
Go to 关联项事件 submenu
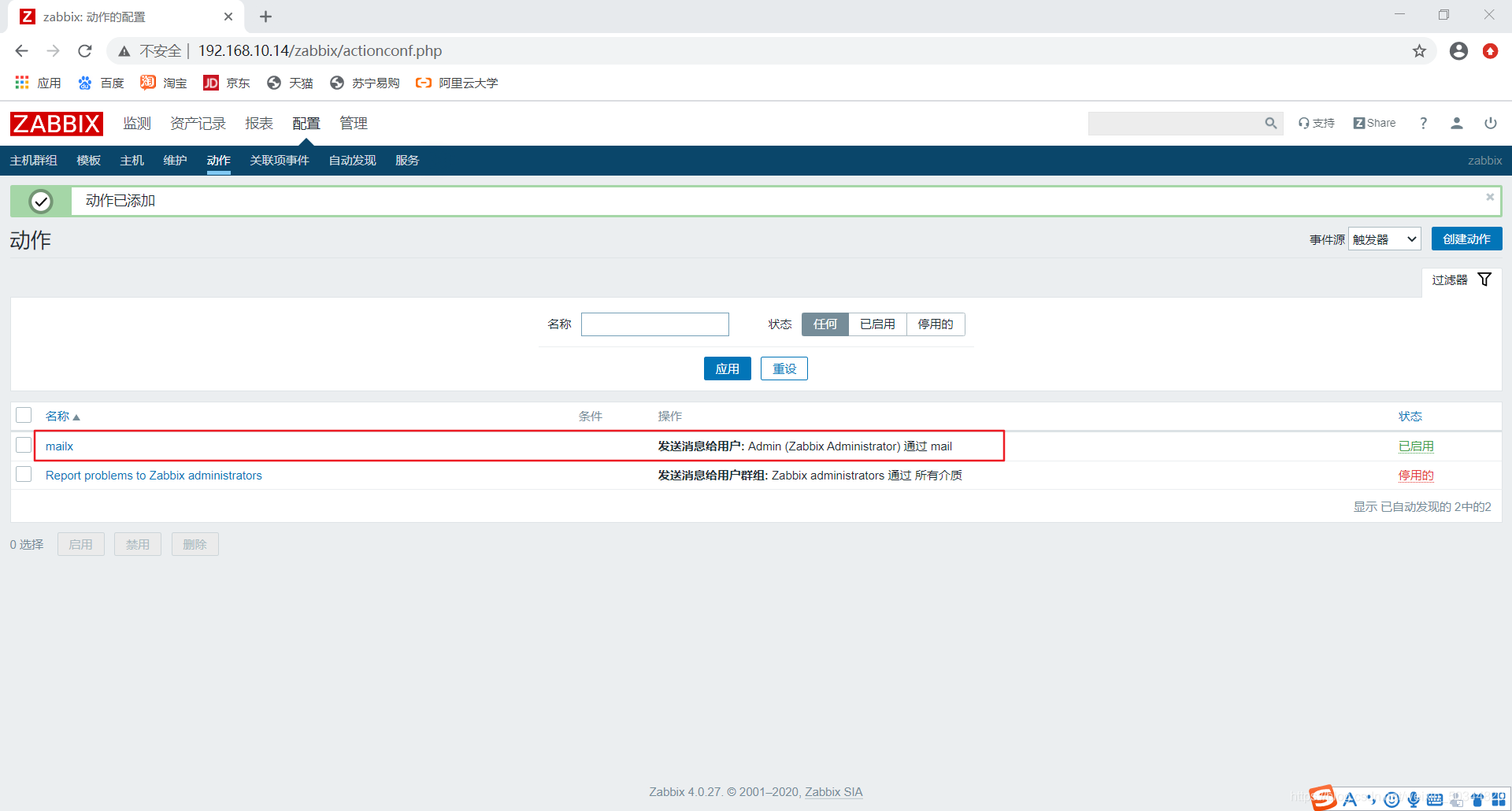(x=280, y=161)
